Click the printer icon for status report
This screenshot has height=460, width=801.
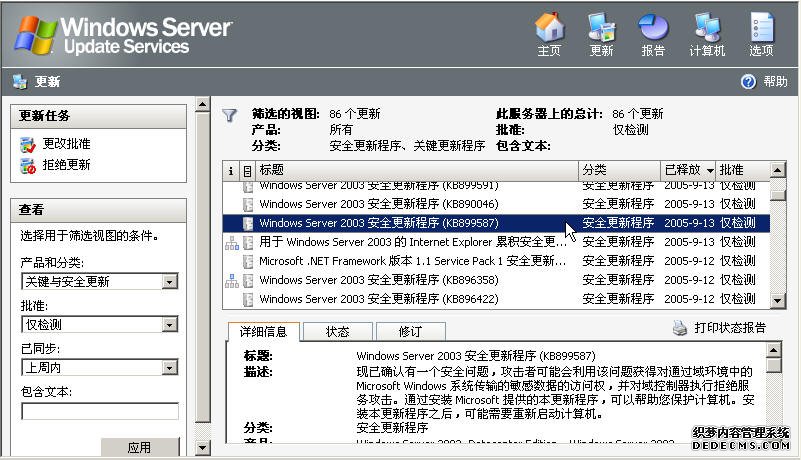coord(680,328)
